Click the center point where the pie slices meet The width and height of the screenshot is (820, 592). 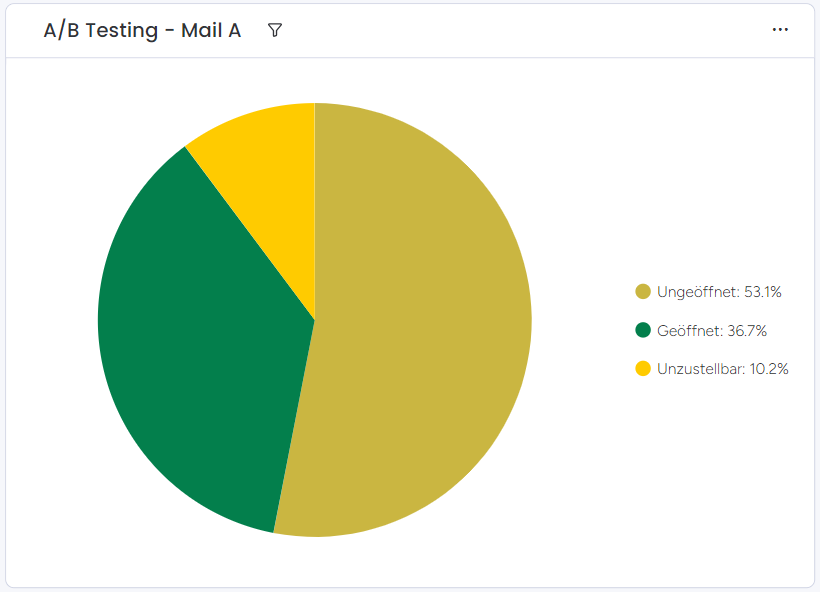315,320
